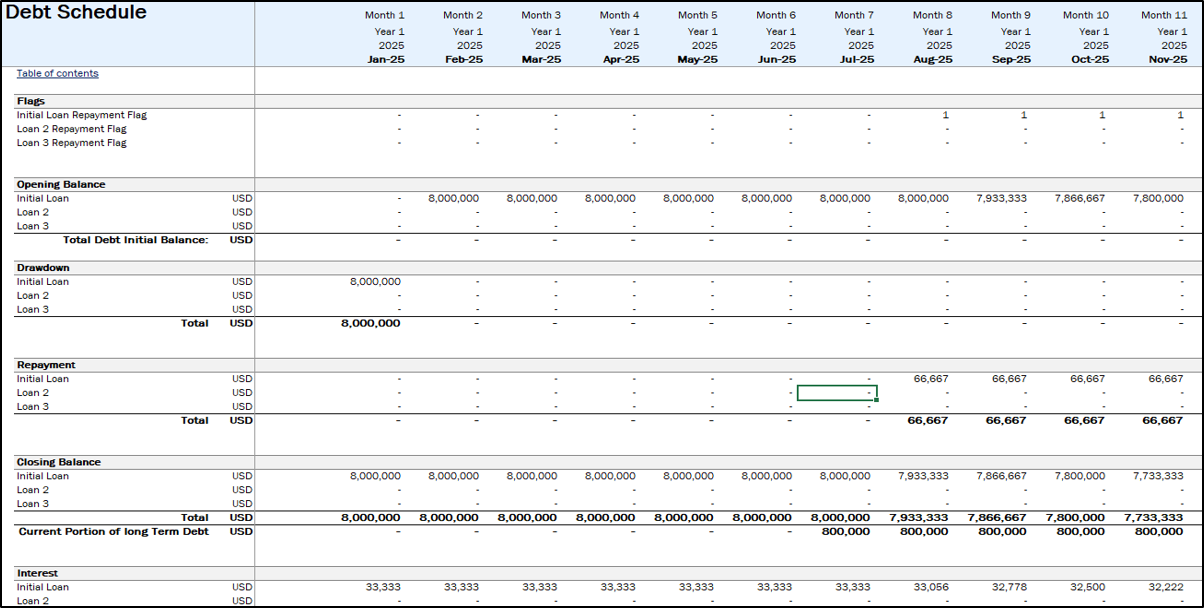Open the Table of contents link
The height and width of the screenshot is (608, 1204).
click(57, 73)
